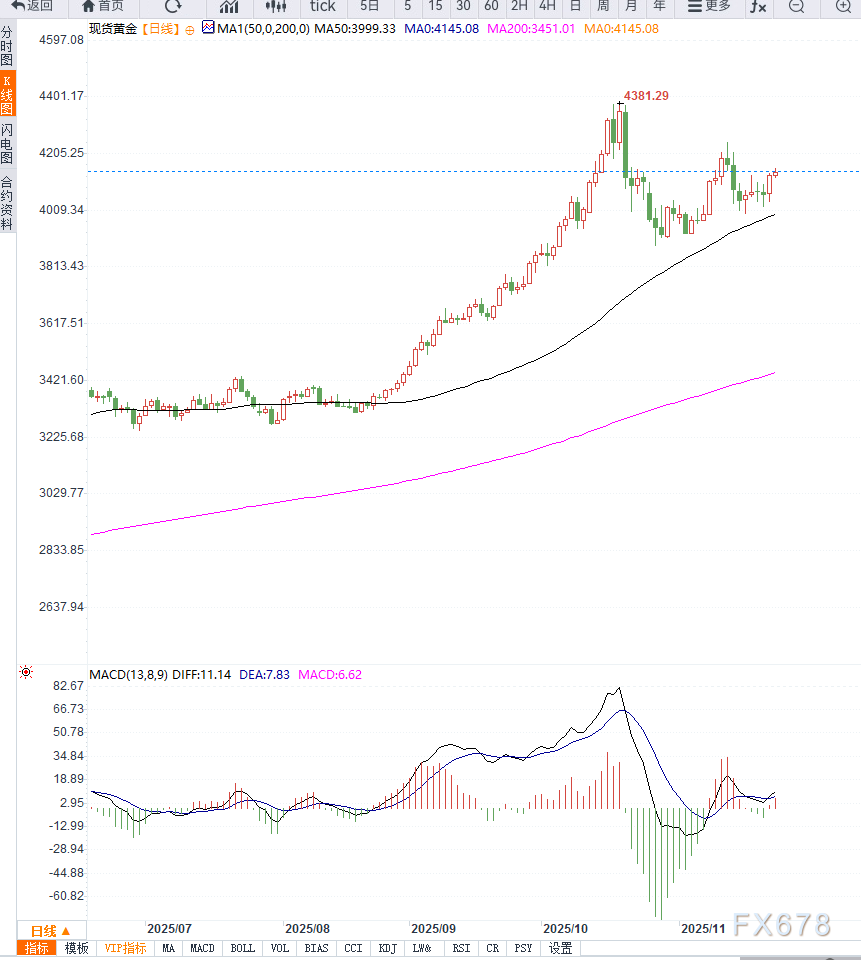
Task: Click the 返回 back arrow button
Action: (x=31, y=6)
